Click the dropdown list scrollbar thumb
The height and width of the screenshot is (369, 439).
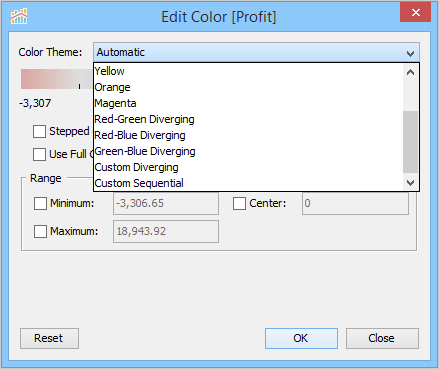click(410, 142)
